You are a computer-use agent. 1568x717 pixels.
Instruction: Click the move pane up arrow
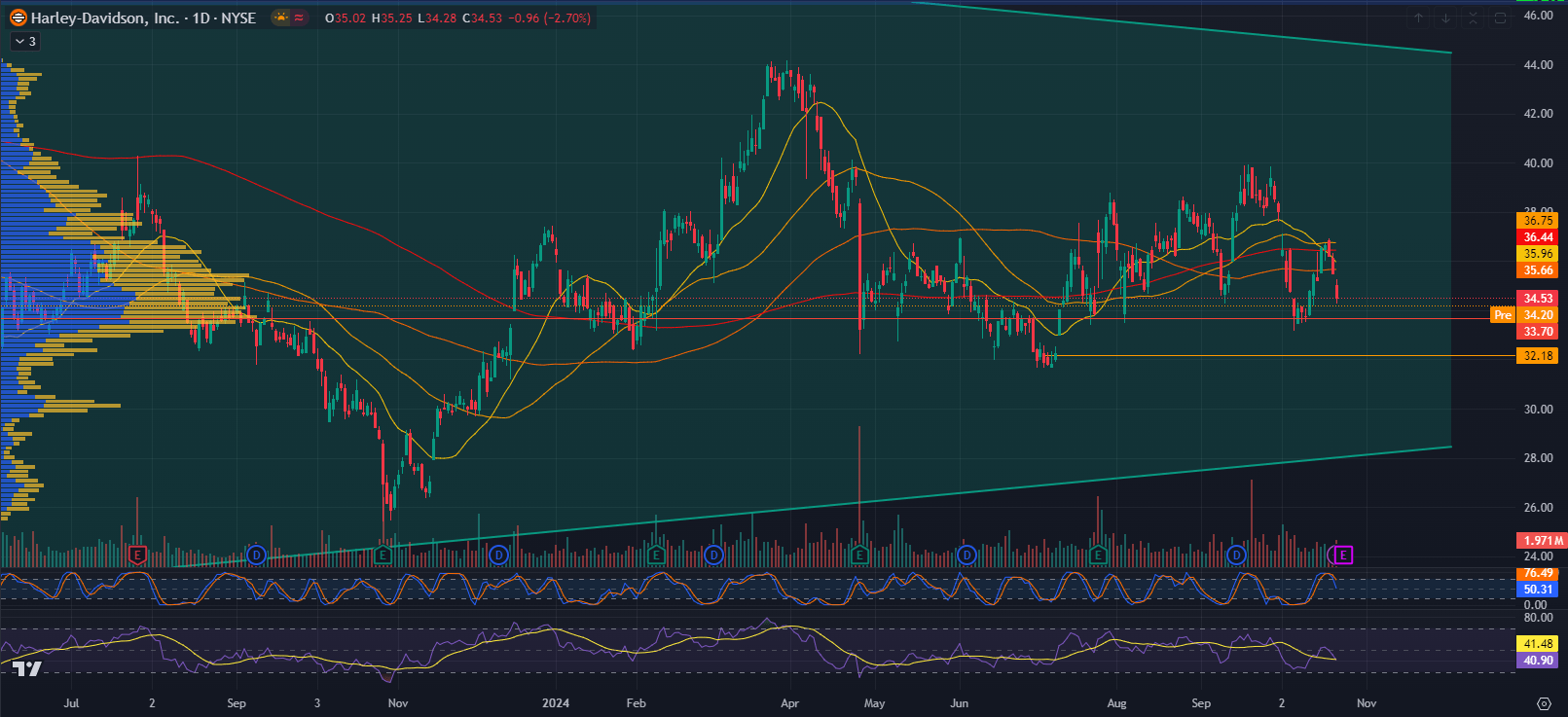(x=1419, y=18)
